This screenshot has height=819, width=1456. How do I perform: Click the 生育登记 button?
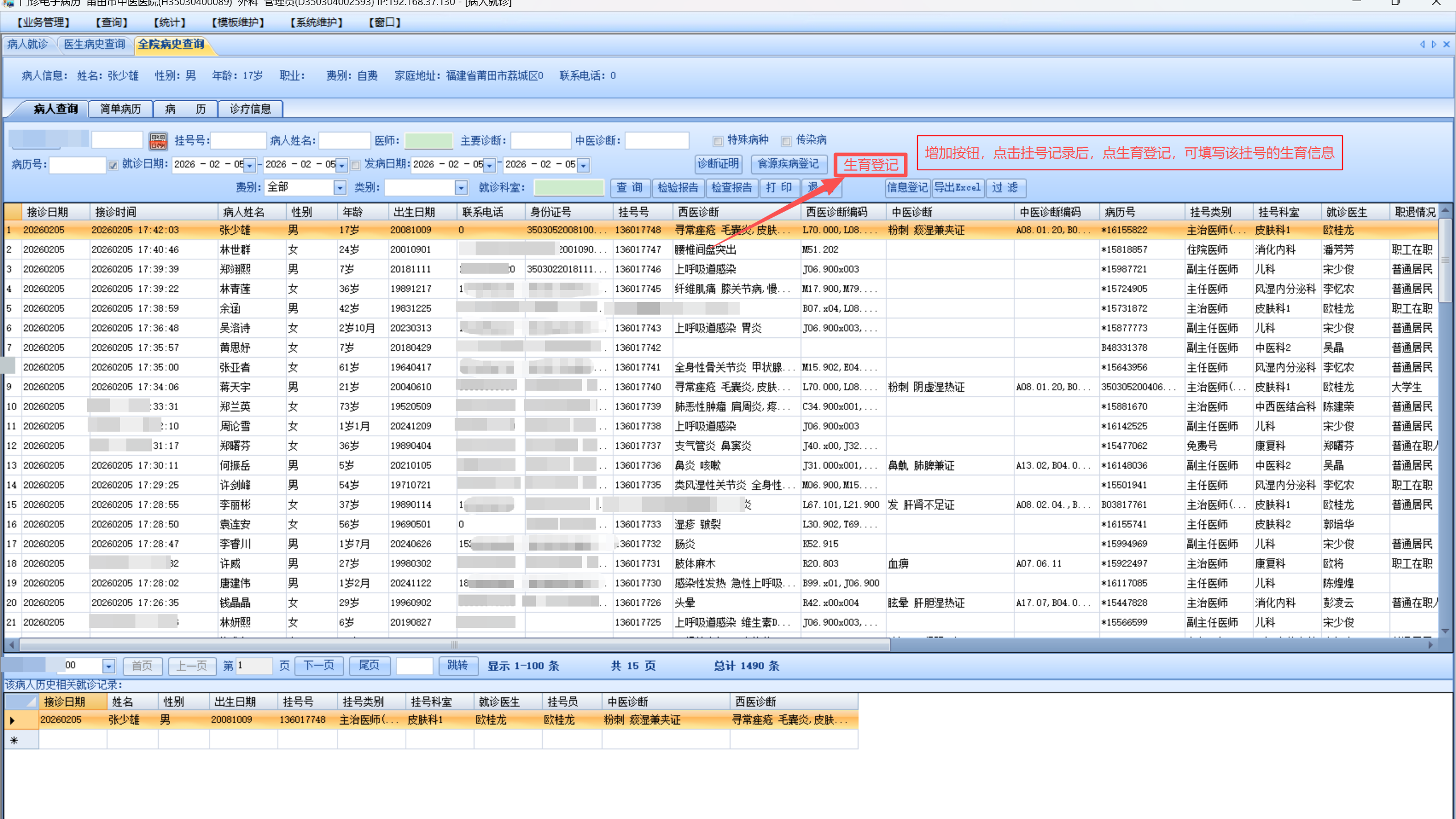[x=870, y=165]
